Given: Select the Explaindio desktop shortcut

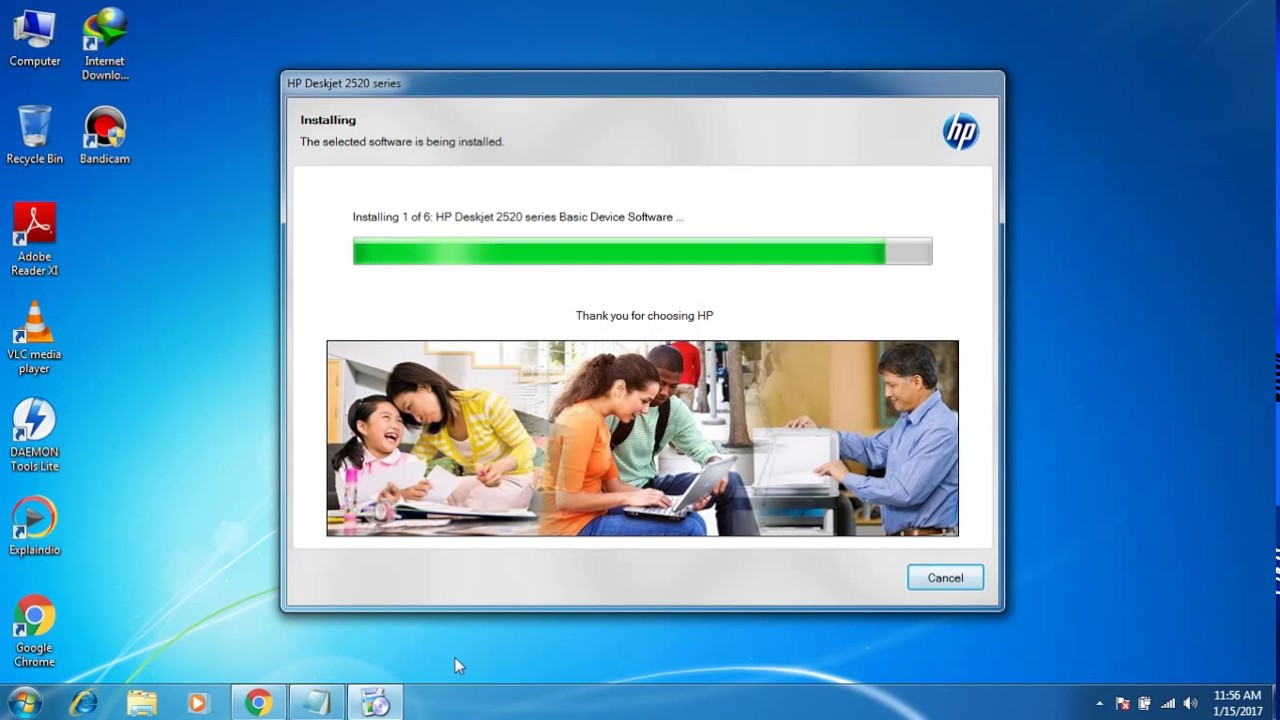Looking at the screenshot, I should pos(35,526).
